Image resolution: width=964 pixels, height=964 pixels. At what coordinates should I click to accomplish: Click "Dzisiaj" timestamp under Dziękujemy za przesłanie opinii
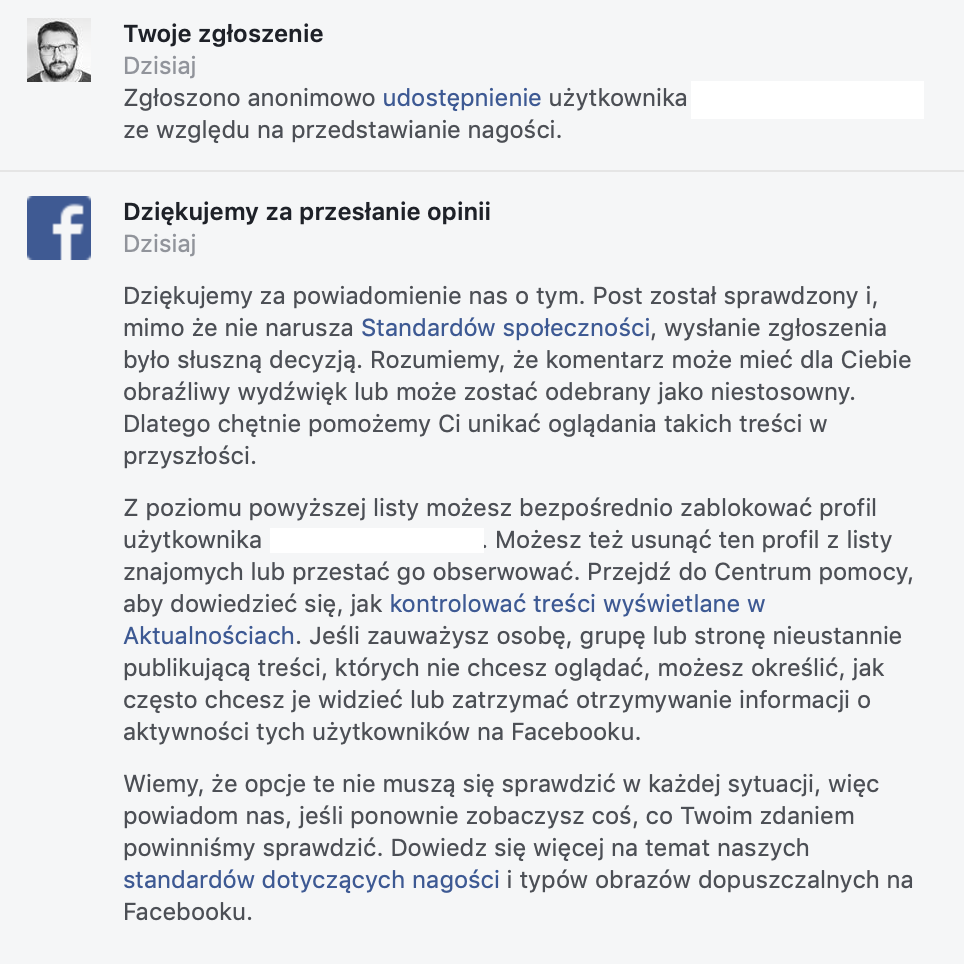[x=160, y=244]
